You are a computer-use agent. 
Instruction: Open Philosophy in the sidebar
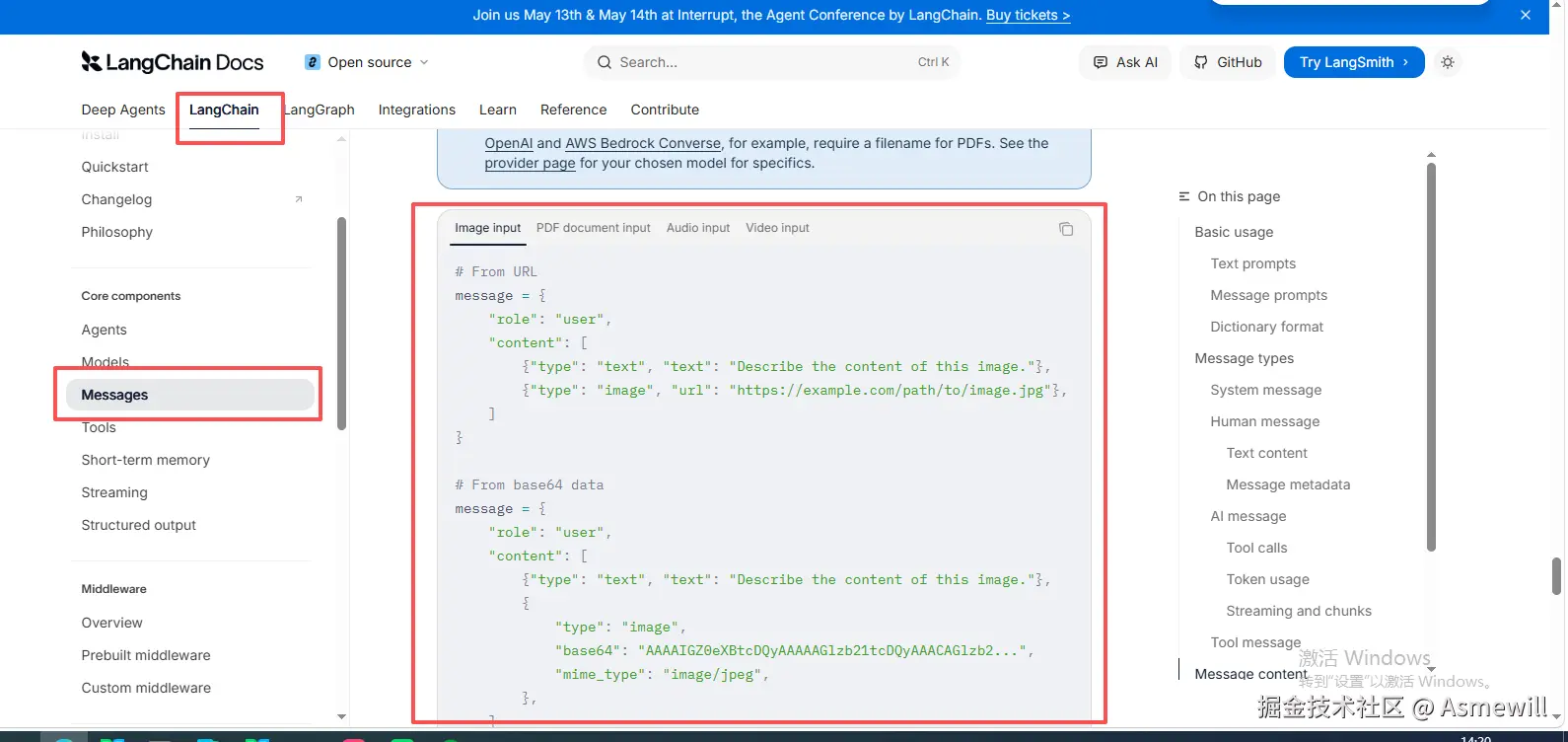(117, 232)
